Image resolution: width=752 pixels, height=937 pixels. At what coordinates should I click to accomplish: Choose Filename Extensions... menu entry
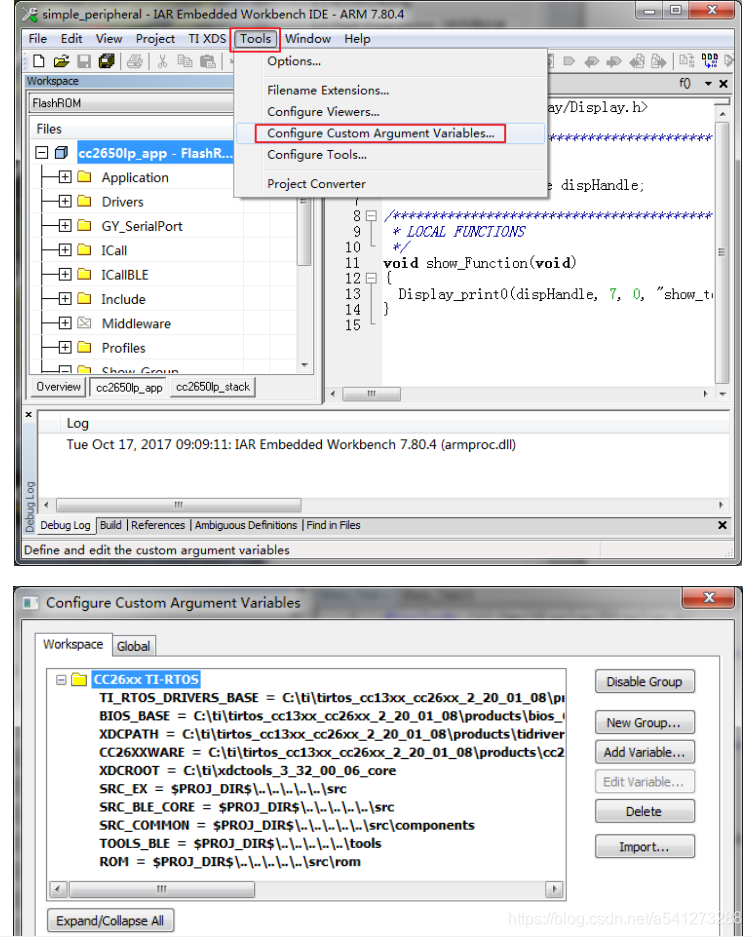click(x=328, y=90)
